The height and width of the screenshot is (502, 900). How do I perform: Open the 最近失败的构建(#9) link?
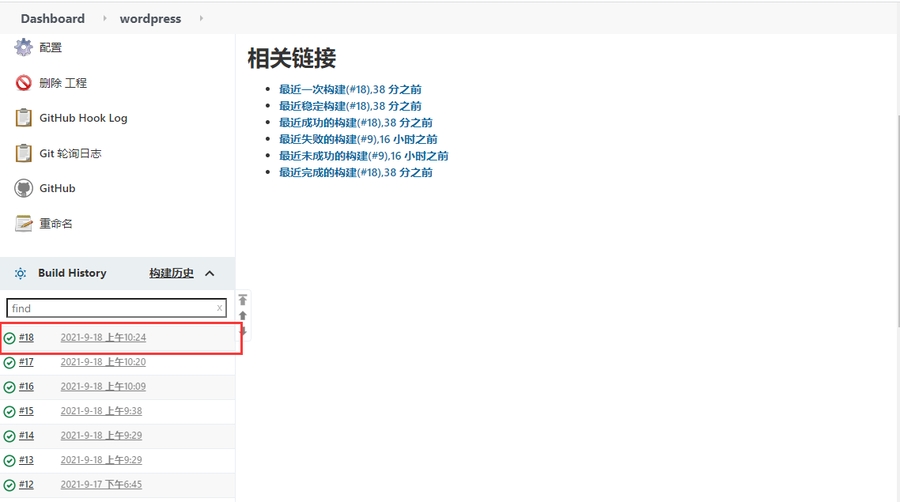tap(358, 139)
